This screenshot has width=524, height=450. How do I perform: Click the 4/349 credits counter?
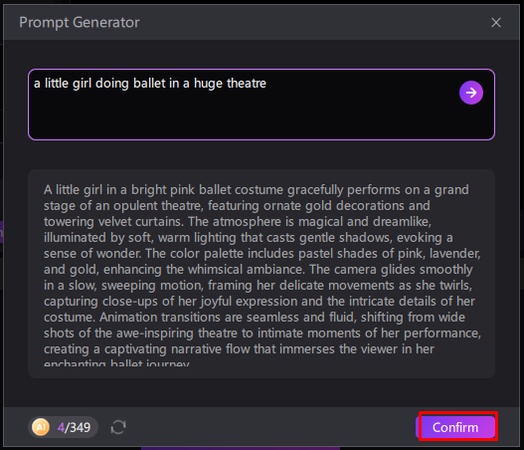[74, 427]
